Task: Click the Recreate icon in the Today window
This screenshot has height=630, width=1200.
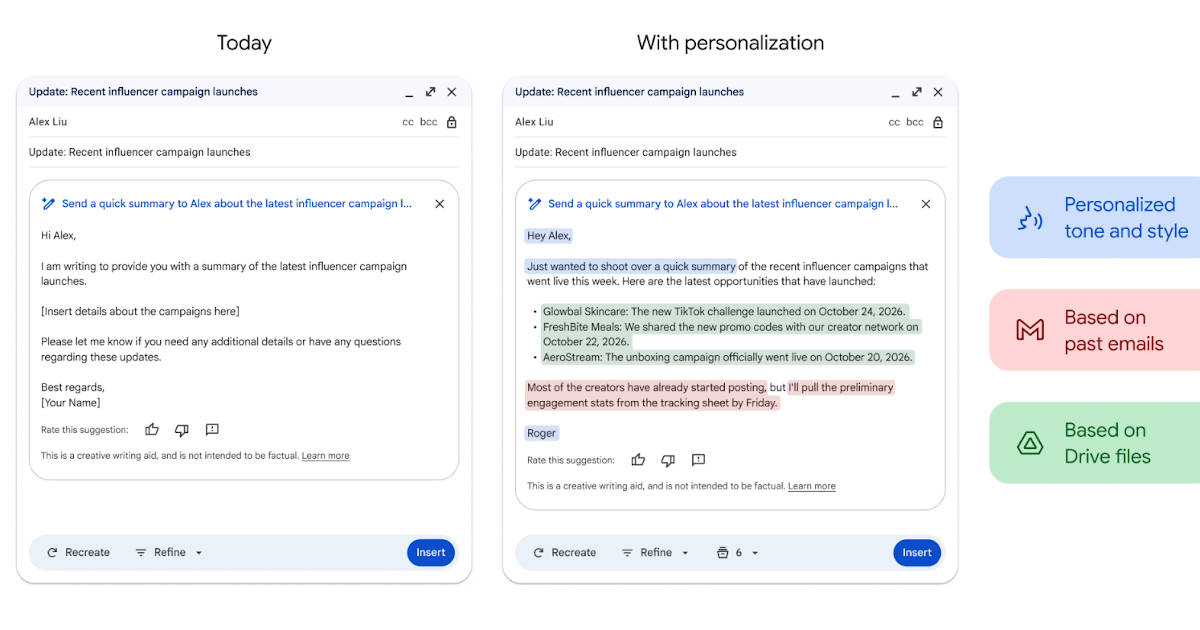Action: click(x=52, y=553)
